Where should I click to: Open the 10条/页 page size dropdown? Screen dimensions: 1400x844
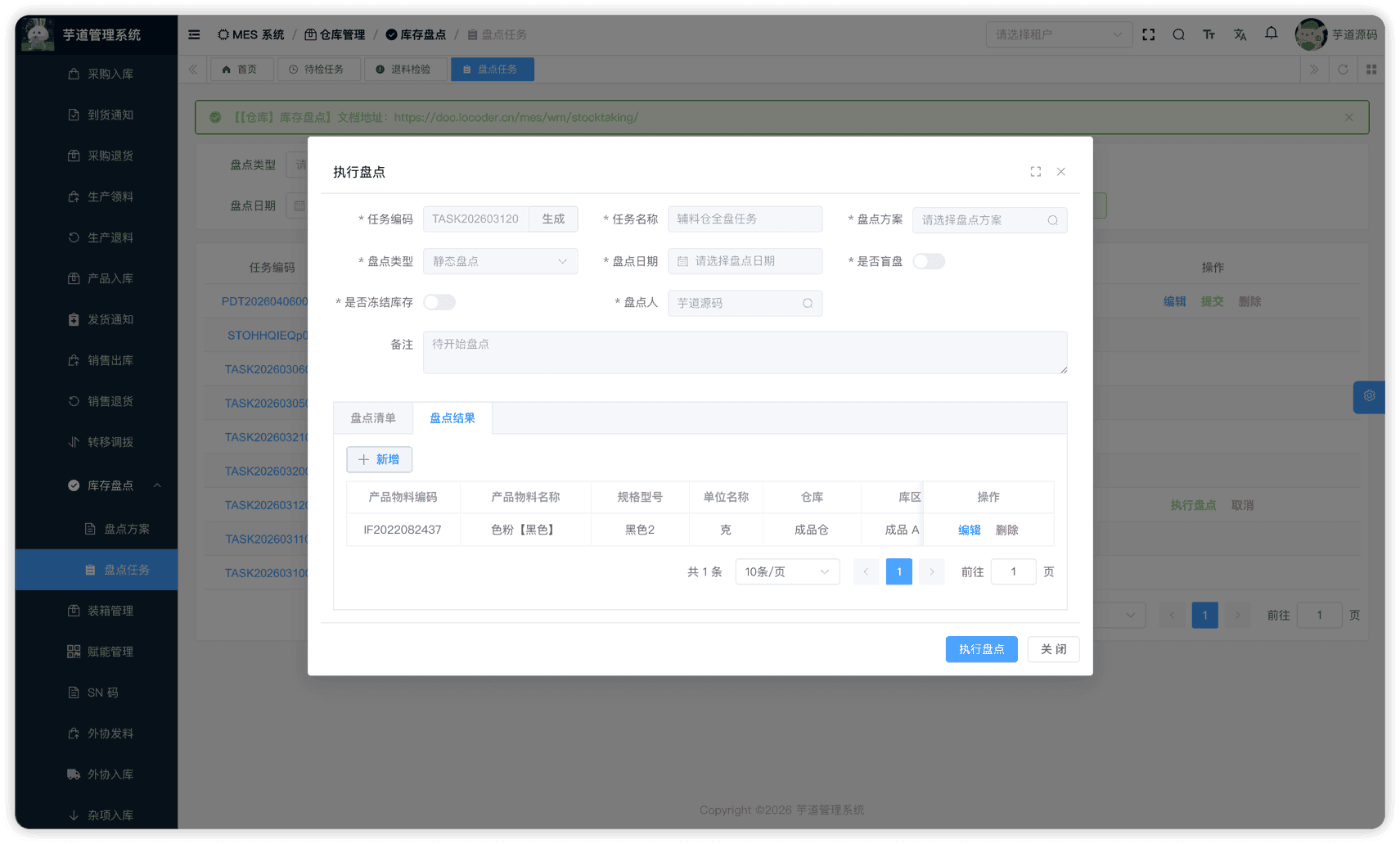tap(786, 571)
